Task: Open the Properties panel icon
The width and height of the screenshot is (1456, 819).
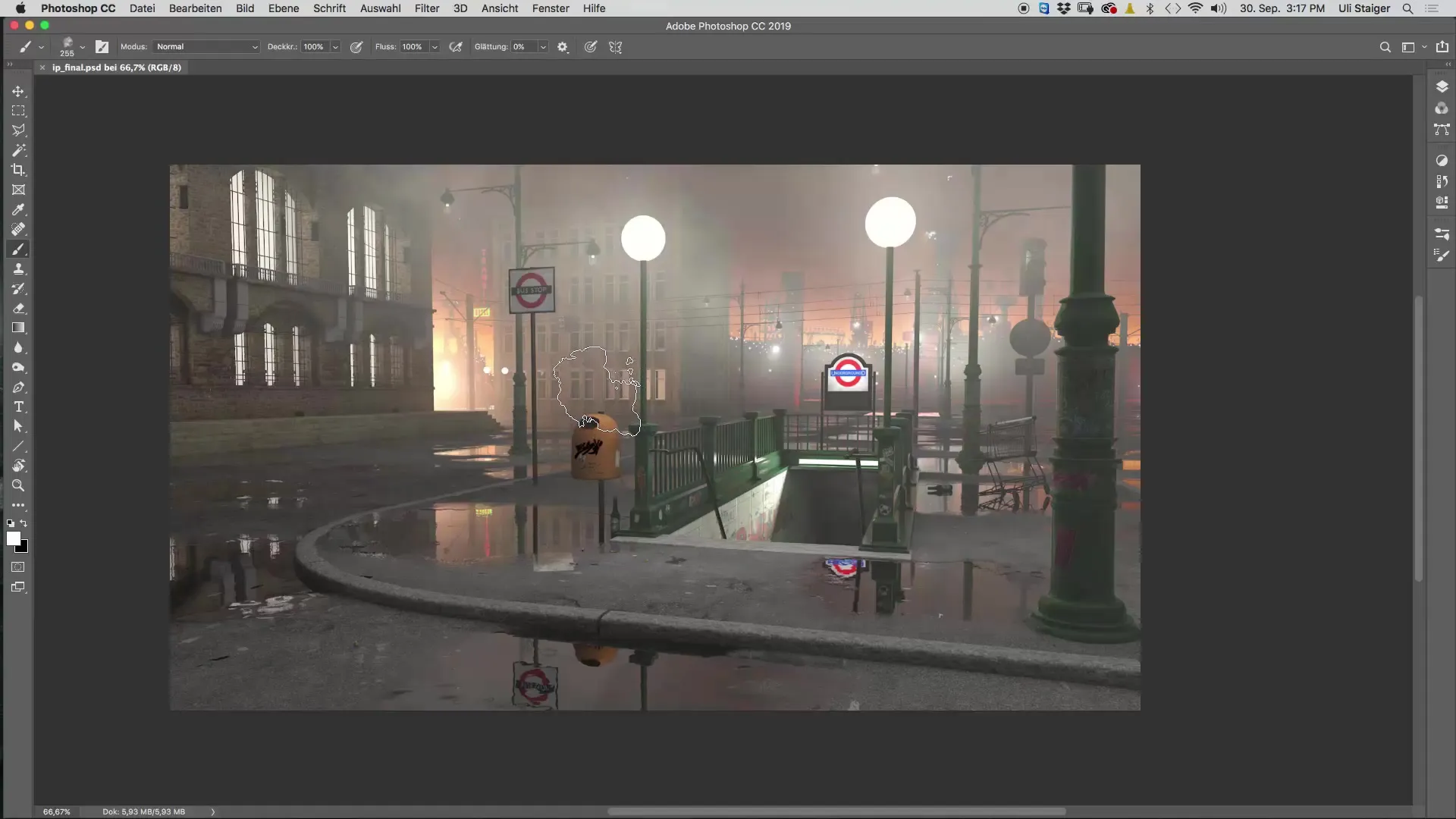Action: pyautogui.click(x=1442, y=203)
